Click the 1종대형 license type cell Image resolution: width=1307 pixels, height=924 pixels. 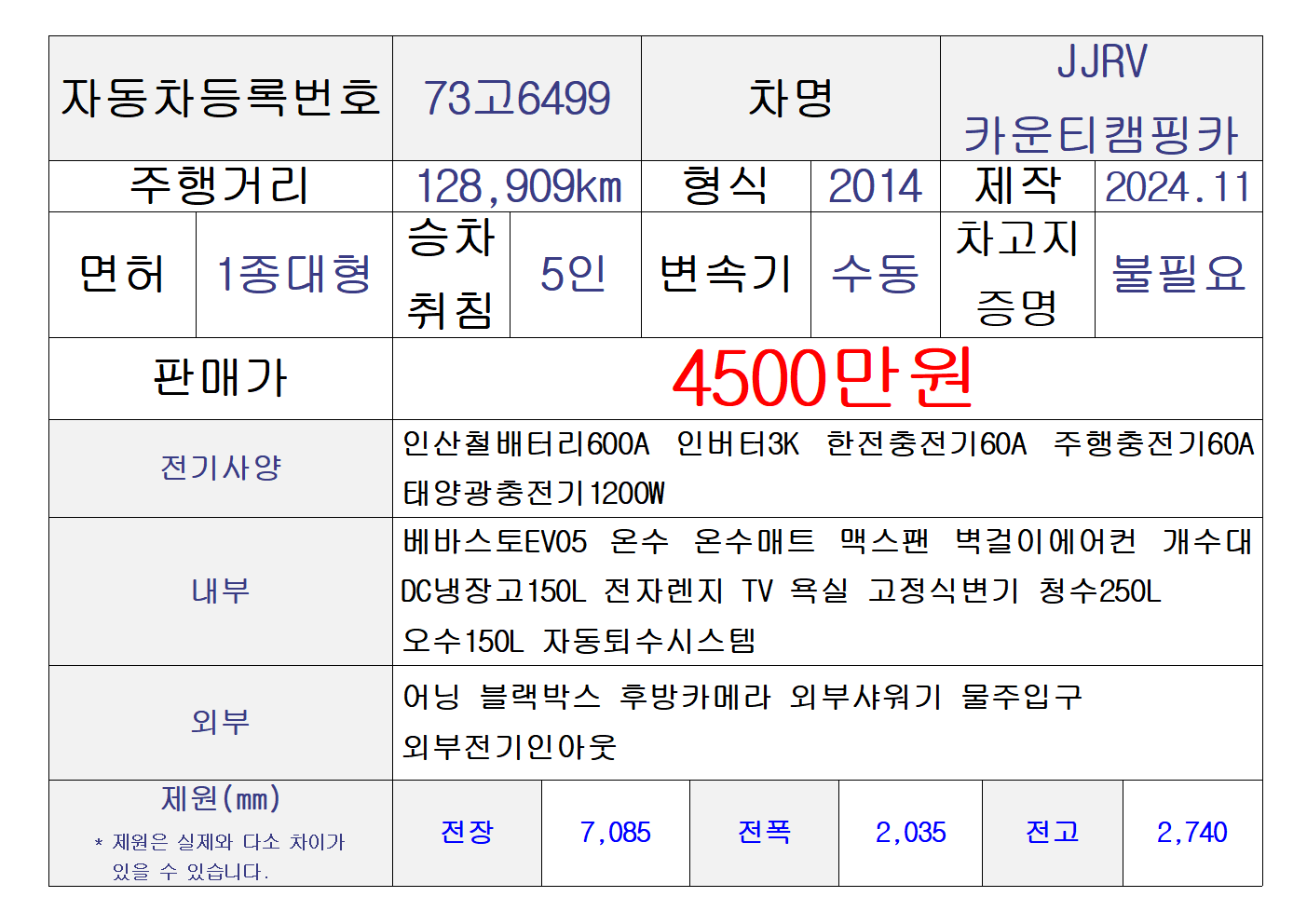point(294,274)
